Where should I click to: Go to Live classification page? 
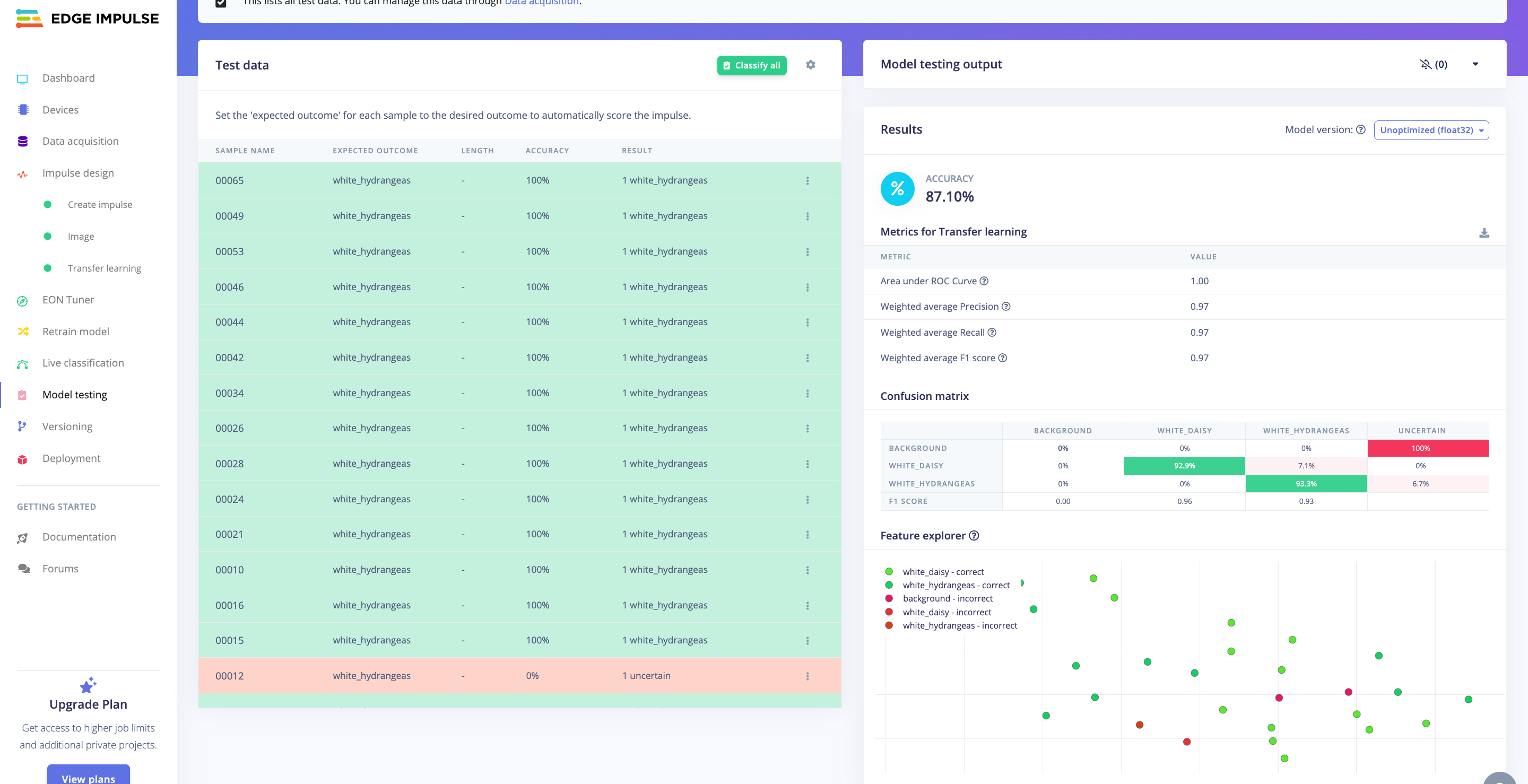pyautogui.click(x=83, y=363)
